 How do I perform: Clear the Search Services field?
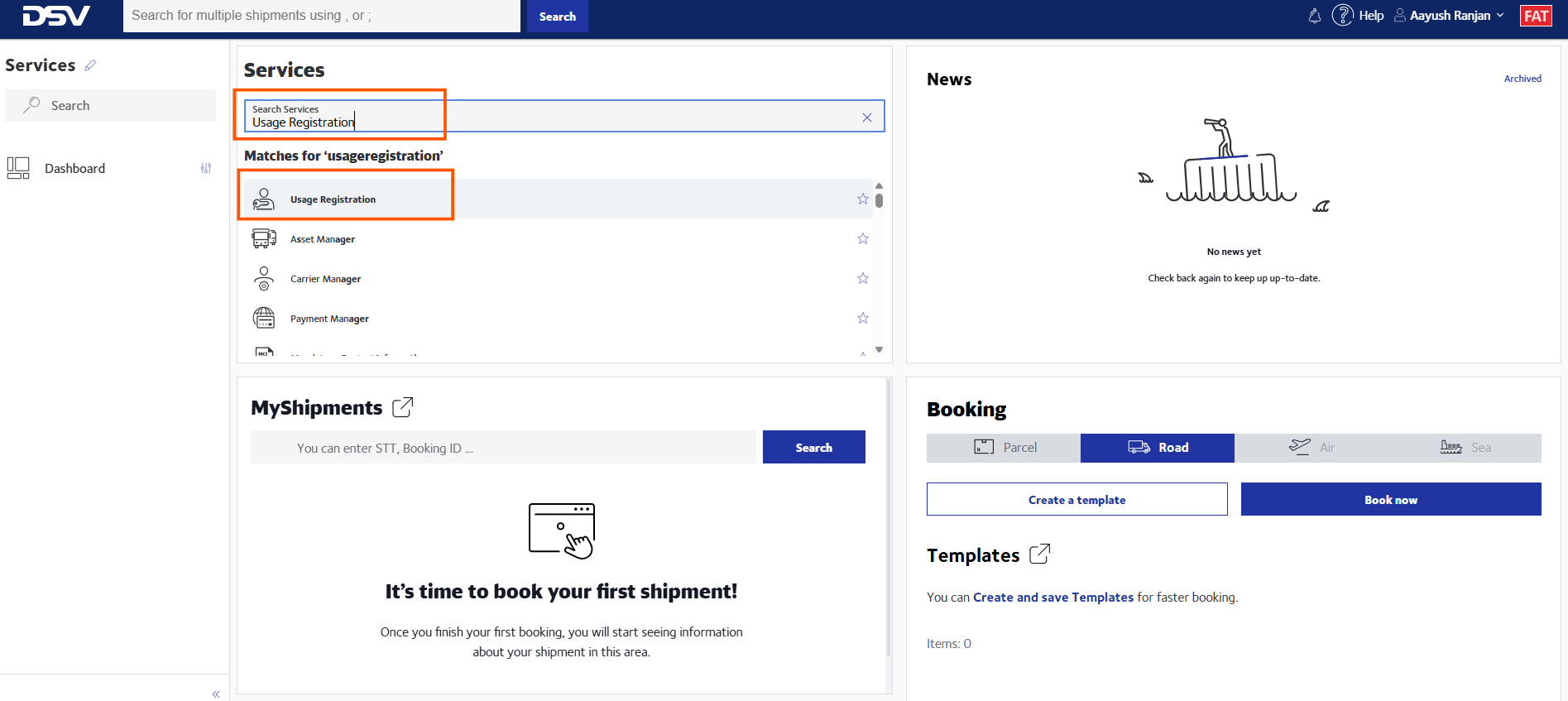point(866,118)
